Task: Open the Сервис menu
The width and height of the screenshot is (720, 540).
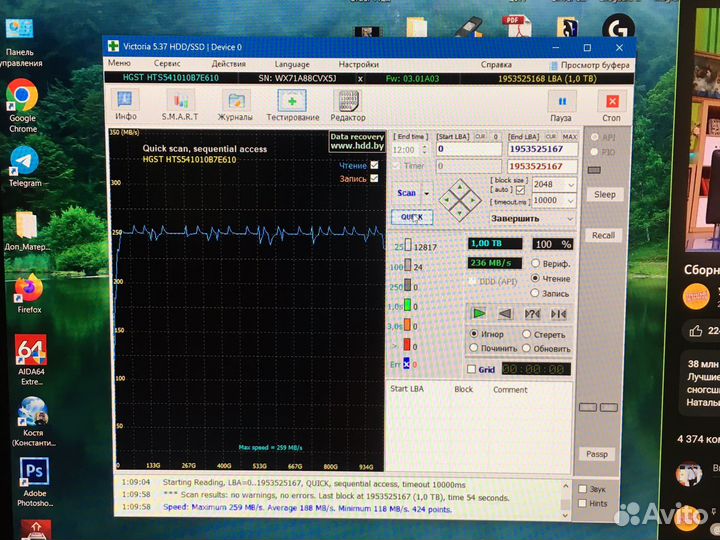Action: pyautogui.click(x=167, y=63)
